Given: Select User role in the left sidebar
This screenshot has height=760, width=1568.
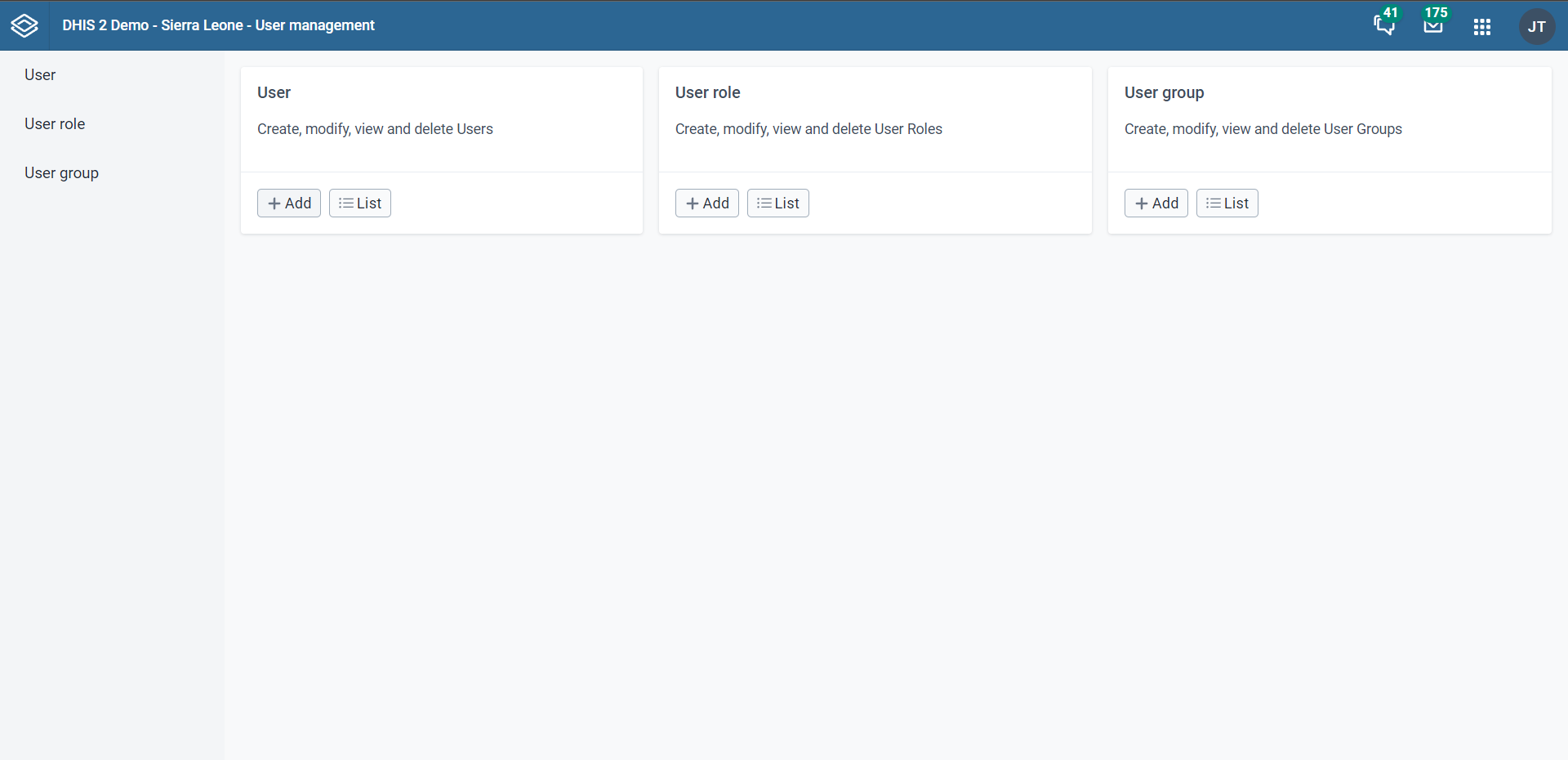Looking at the screenshot, I should pos(55,124).
